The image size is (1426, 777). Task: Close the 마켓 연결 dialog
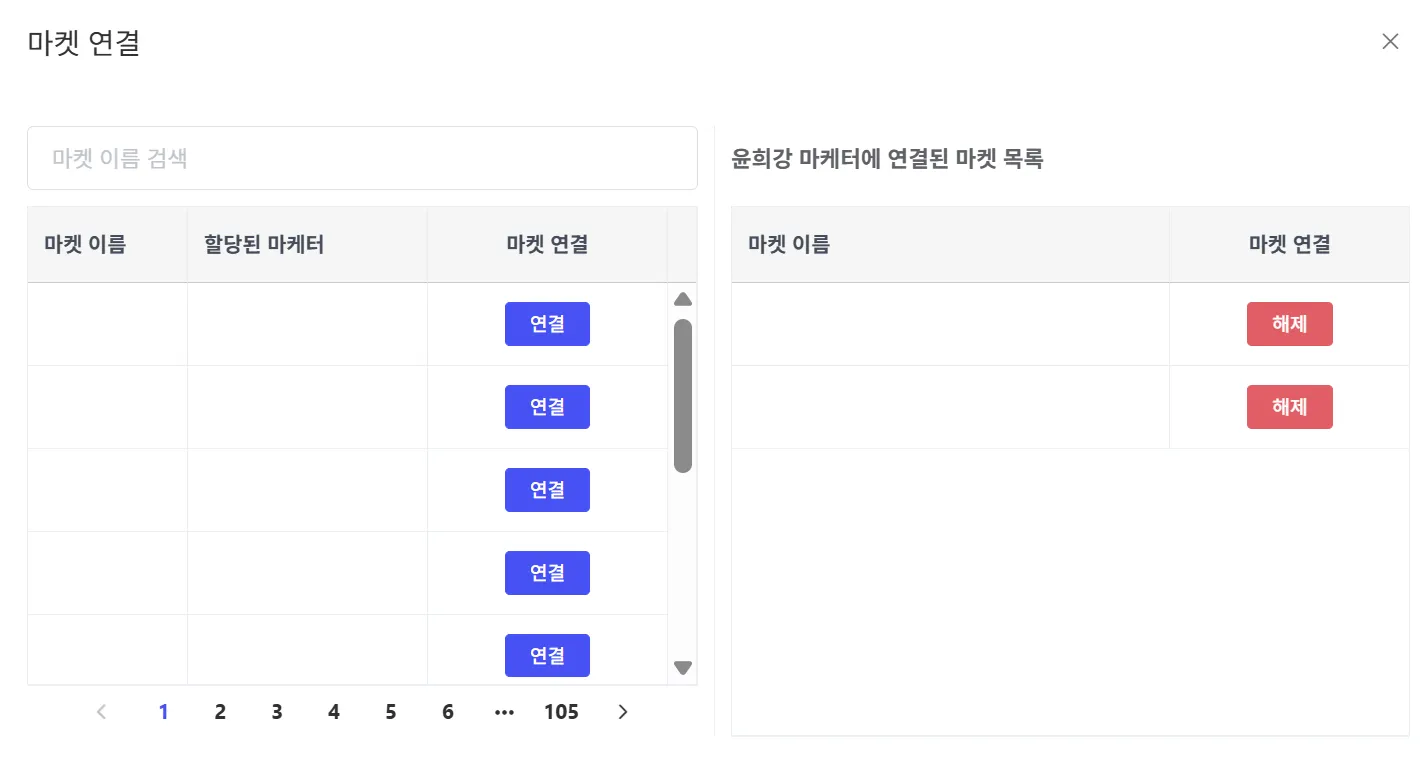(x=1389, y=42)
